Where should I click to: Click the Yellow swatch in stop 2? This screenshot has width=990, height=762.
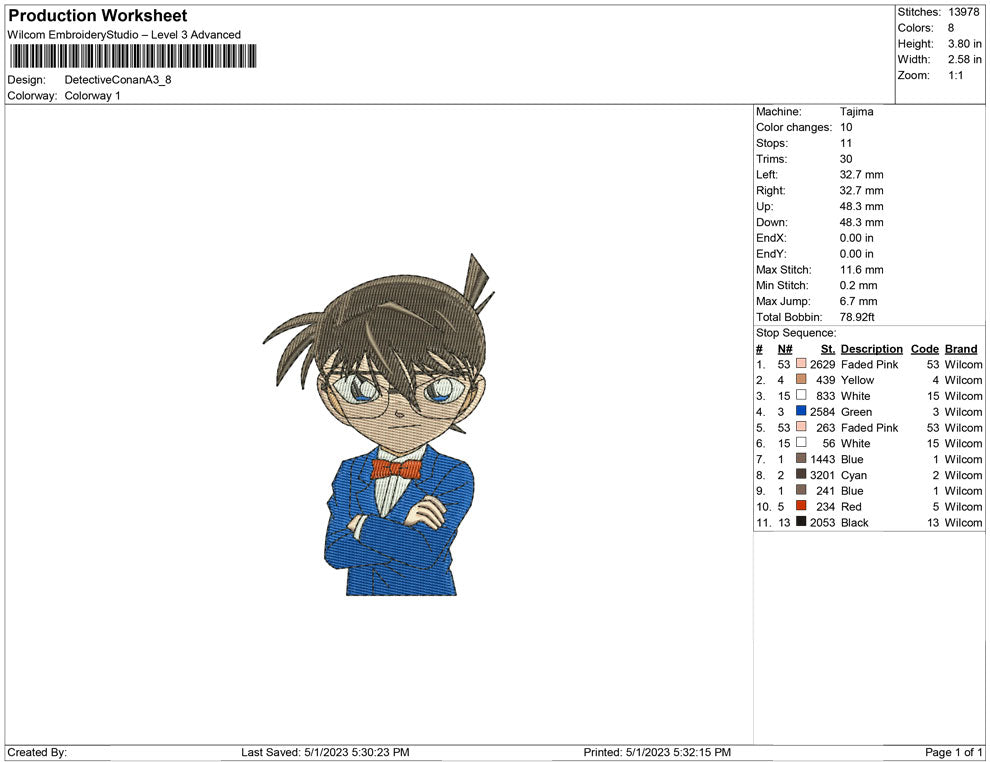pos(801,379)
